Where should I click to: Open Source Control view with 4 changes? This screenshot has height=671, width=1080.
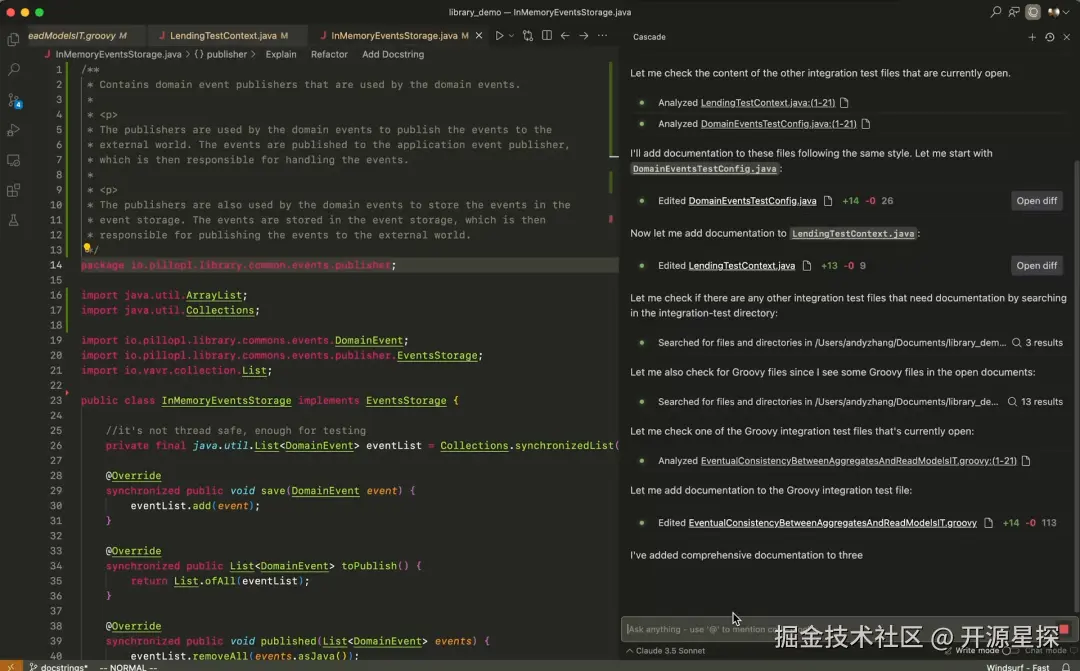tap(14, 100)
